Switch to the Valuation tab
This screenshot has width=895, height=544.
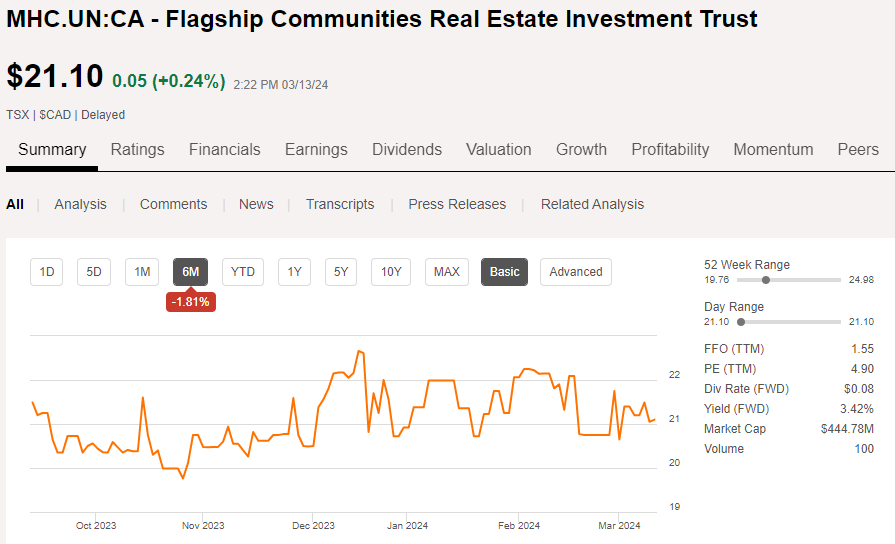tap(498, 150)
